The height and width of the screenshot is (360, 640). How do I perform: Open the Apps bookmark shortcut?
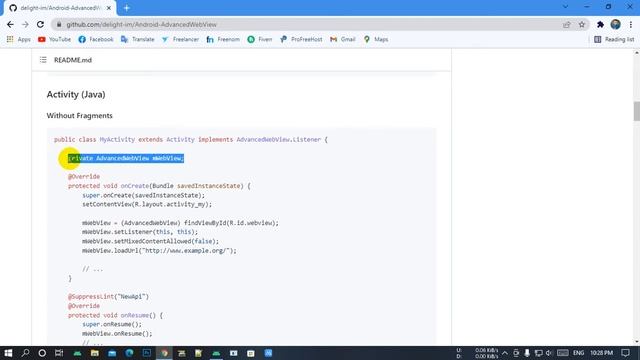(19, 39)
